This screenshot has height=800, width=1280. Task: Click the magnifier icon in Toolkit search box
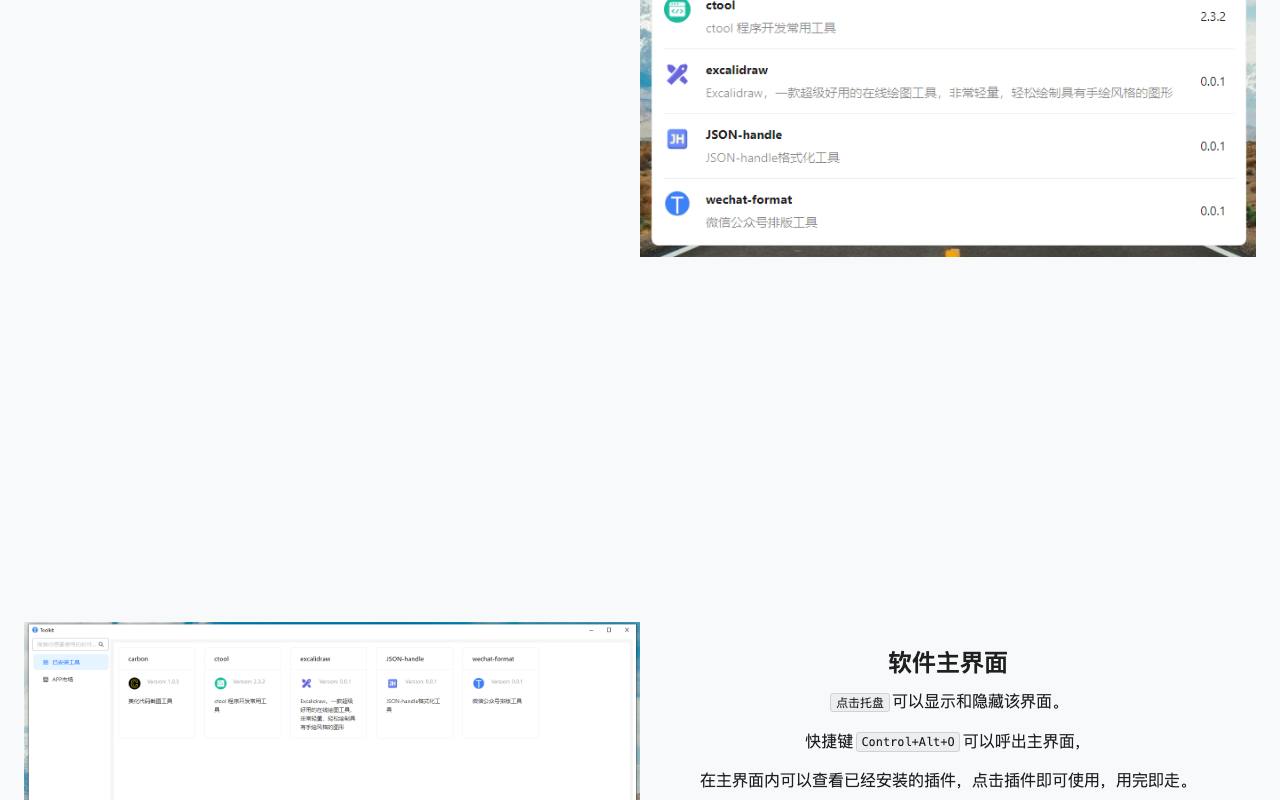click(101, 645)
